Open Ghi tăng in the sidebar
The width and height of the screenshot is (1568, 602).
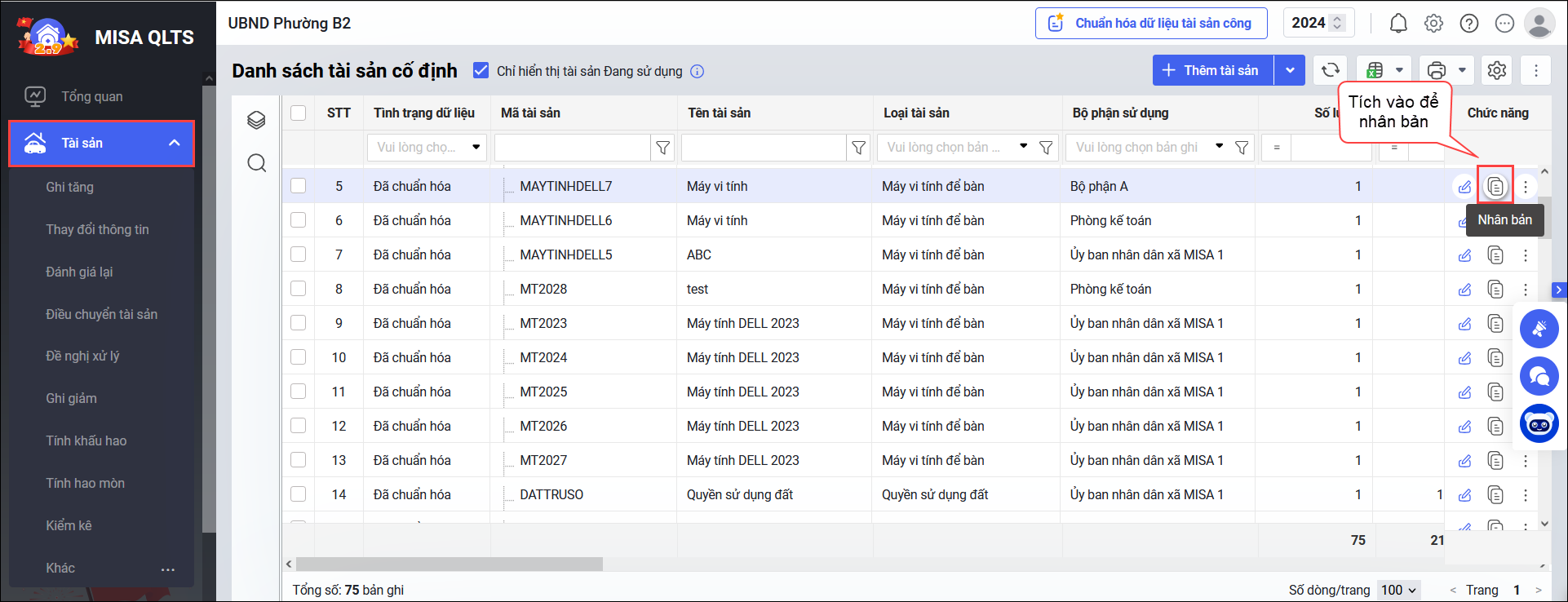(69, 187)
